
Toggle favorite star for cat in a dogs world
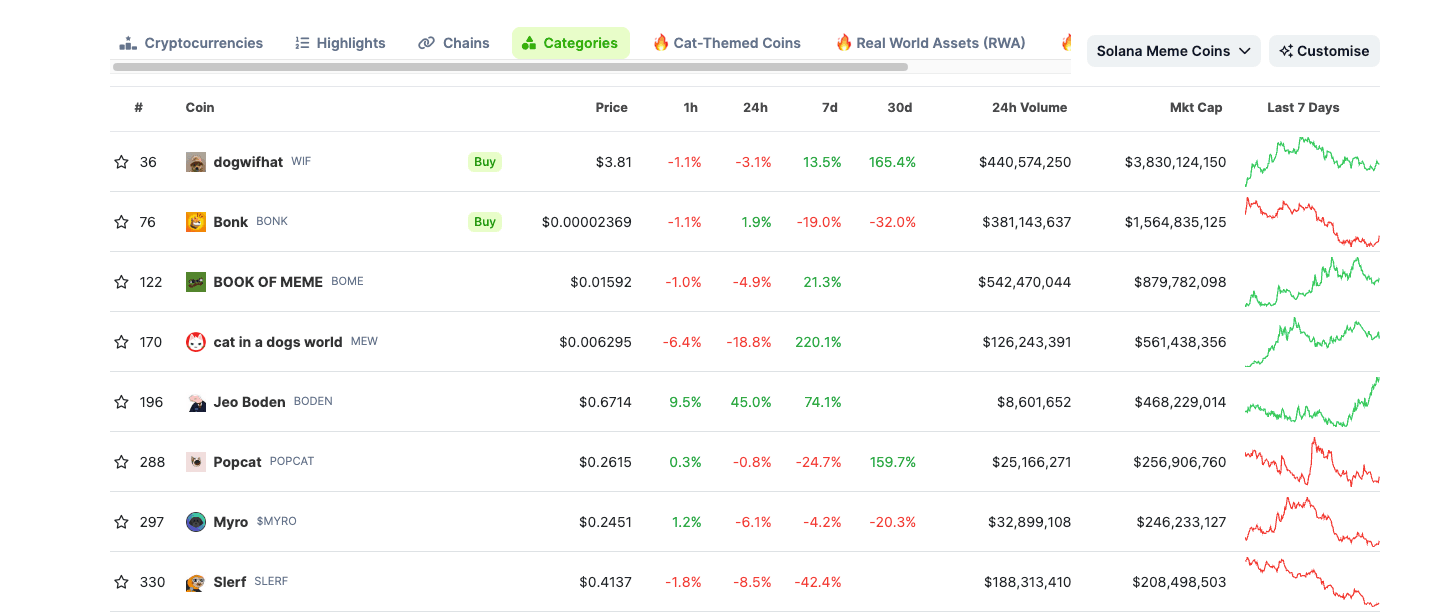121,342
